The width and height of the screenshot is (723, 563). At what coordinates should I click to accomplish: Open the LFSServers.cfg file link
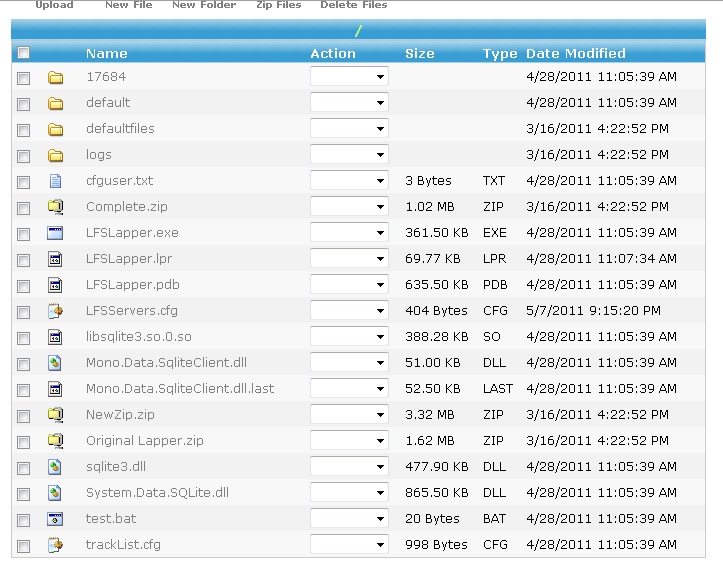[x=132, y=311]
